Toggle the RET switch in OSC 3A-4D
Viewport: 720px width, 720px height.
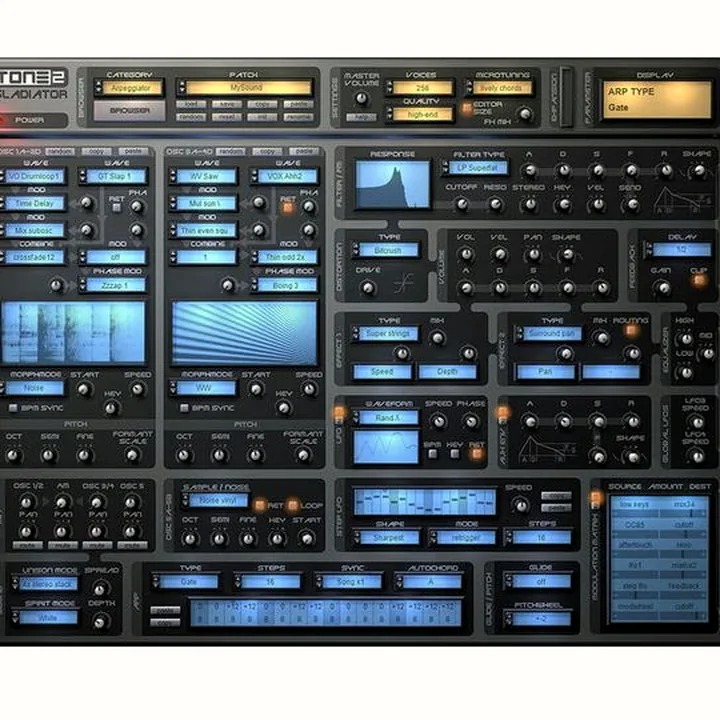tap(288, 208)
